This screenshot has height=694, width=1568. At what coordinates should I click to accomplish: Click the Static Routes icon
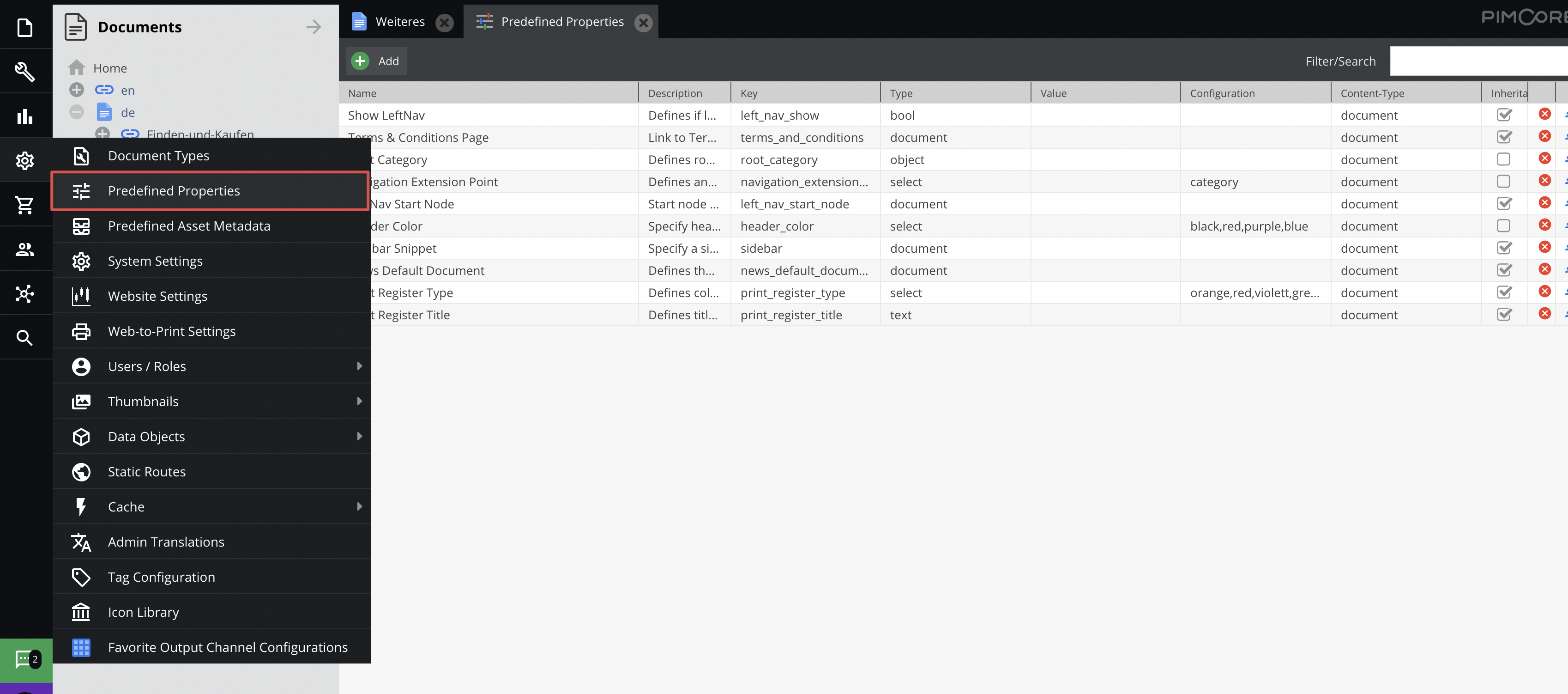pos(81,471)
